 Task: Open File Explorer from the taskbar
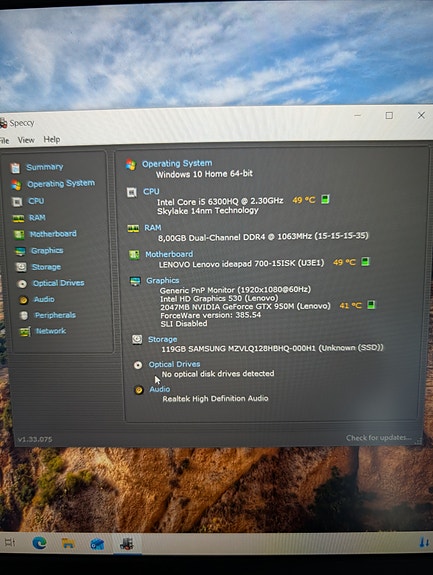point(68,543)
